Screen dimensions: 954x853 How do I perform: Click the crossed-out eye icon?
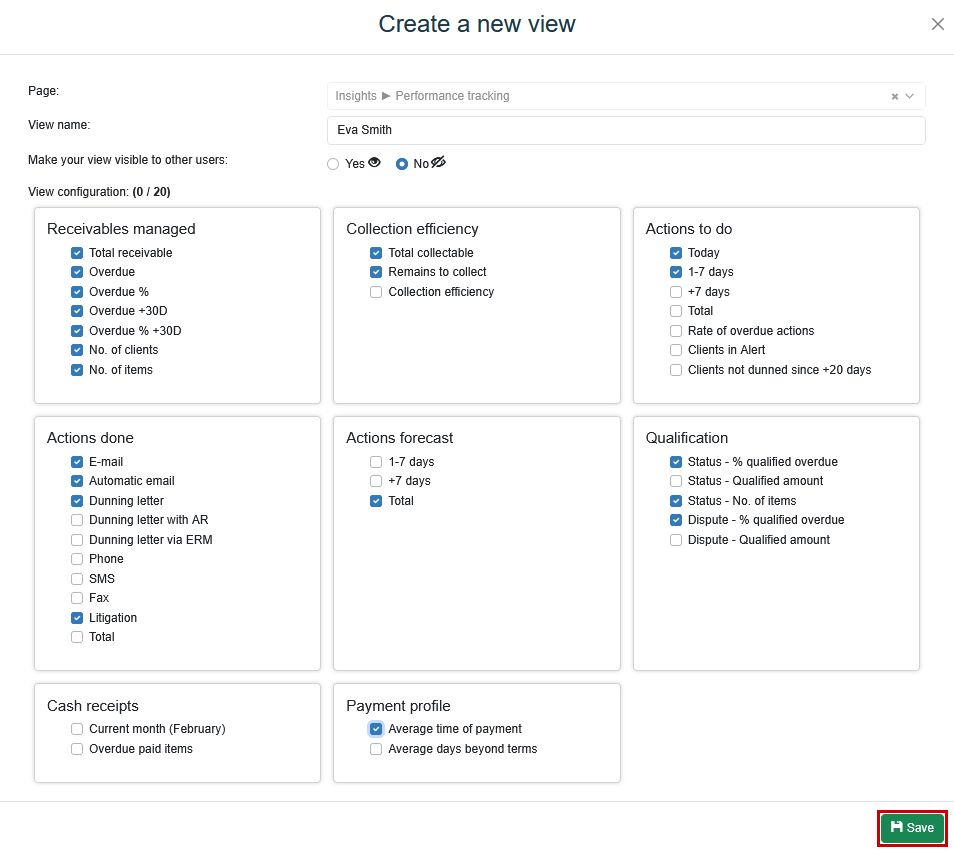tap(438, 163)
